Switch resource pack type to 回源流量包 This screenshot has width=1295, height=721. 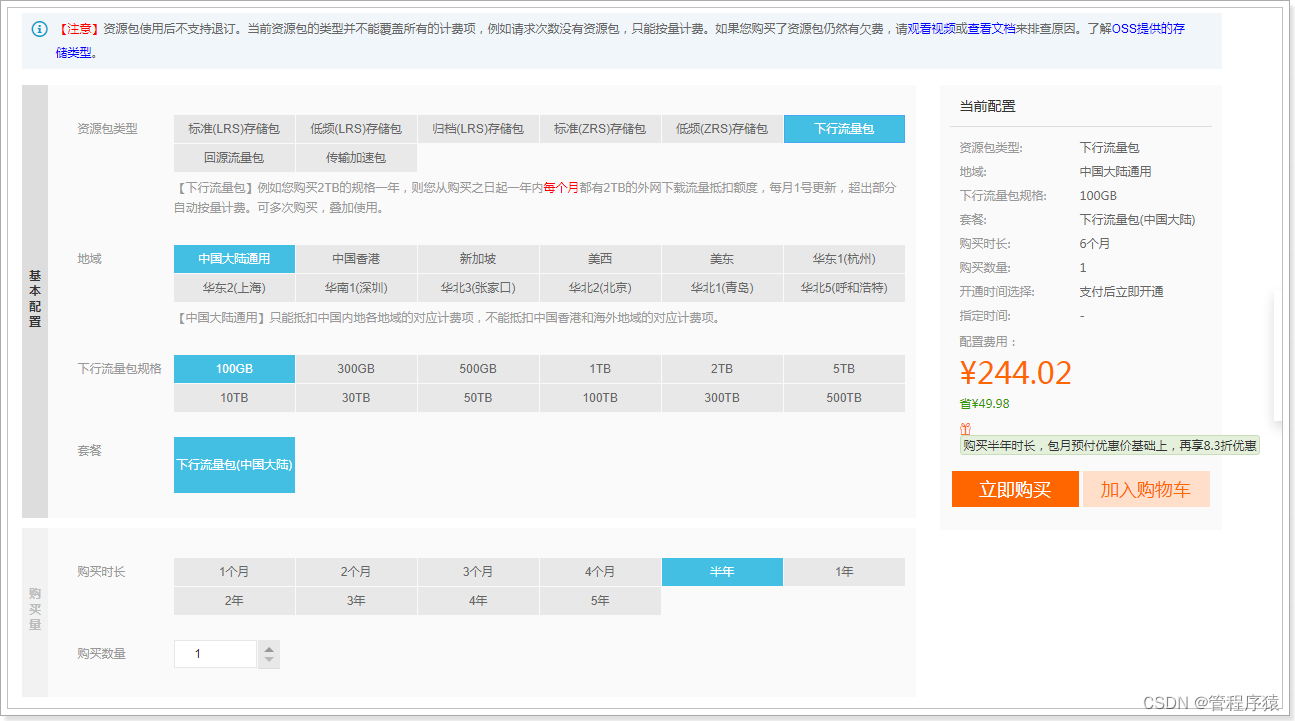(x=234, y=157)
